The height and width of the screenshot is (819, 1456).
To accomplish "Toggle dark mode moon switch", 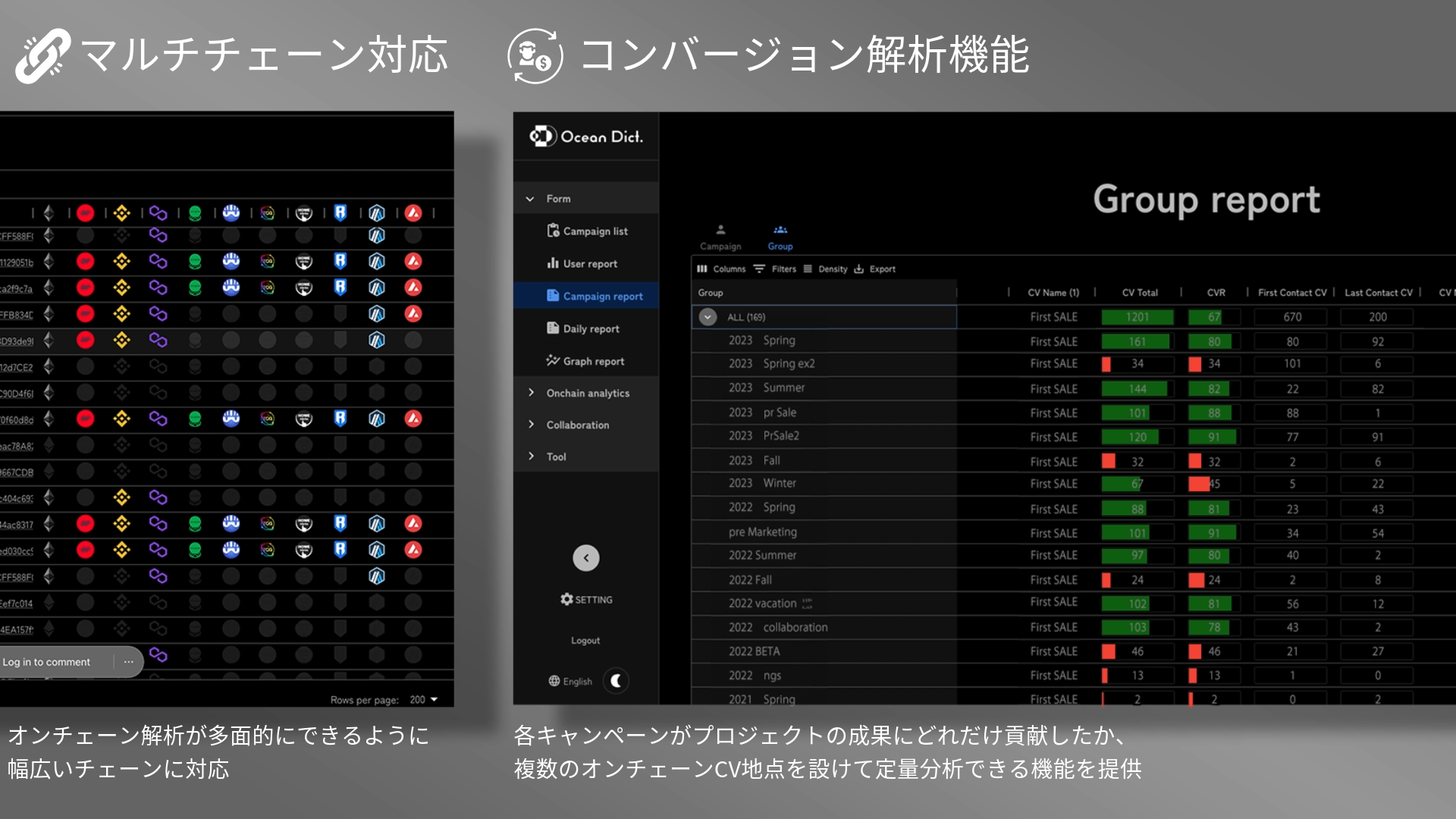I will point(617,681).
